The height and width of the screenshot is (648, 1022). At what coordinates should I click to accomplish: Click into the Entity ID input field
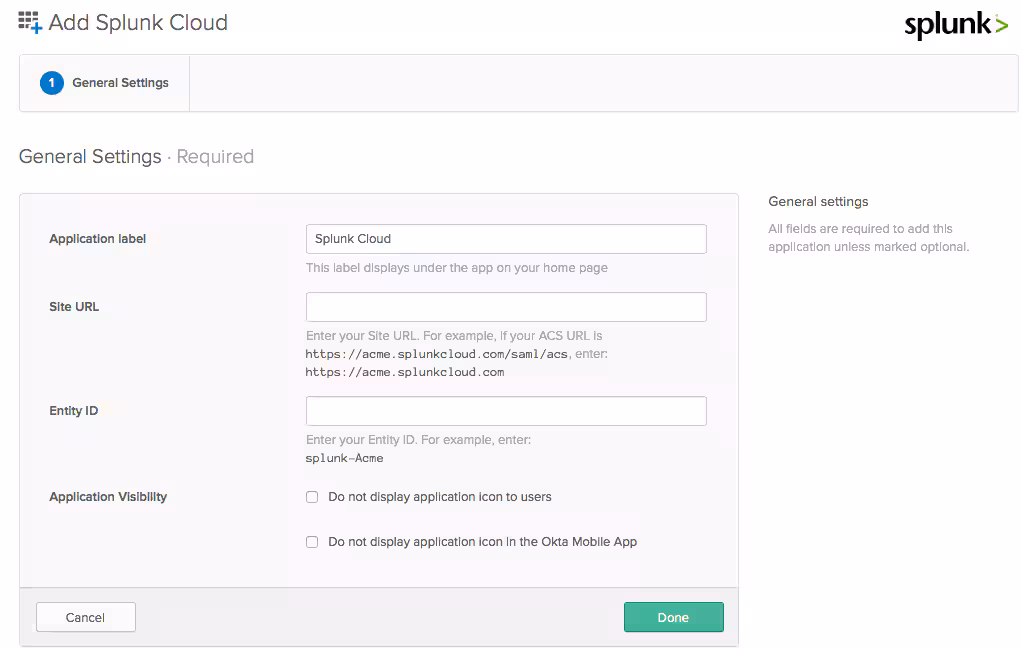click(506, 411)
